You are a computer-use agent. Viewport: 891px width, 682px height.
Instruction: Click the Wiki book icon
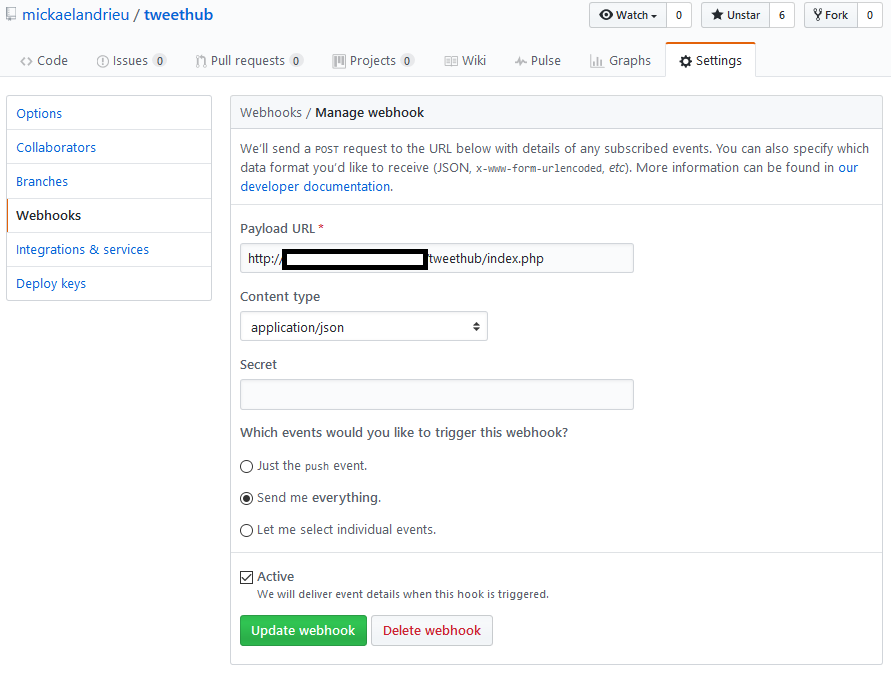click(x=451, y=61)
